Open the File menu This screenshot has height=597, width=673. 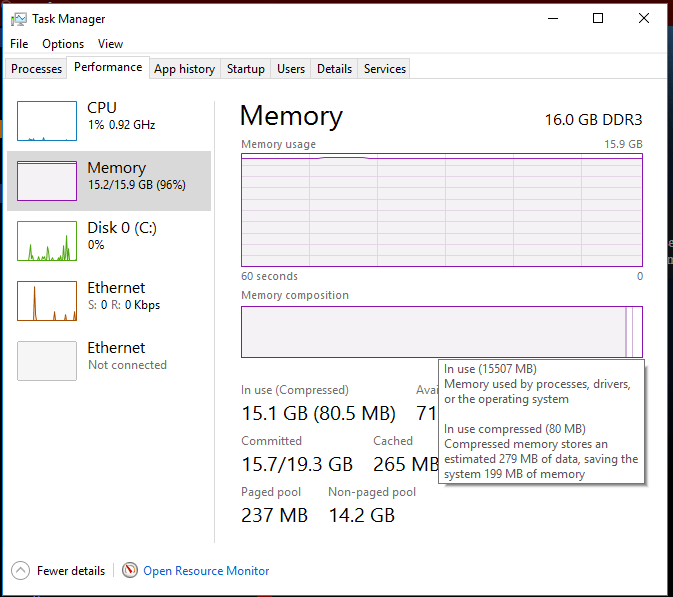pyautogui.click(x=19, y=44)
